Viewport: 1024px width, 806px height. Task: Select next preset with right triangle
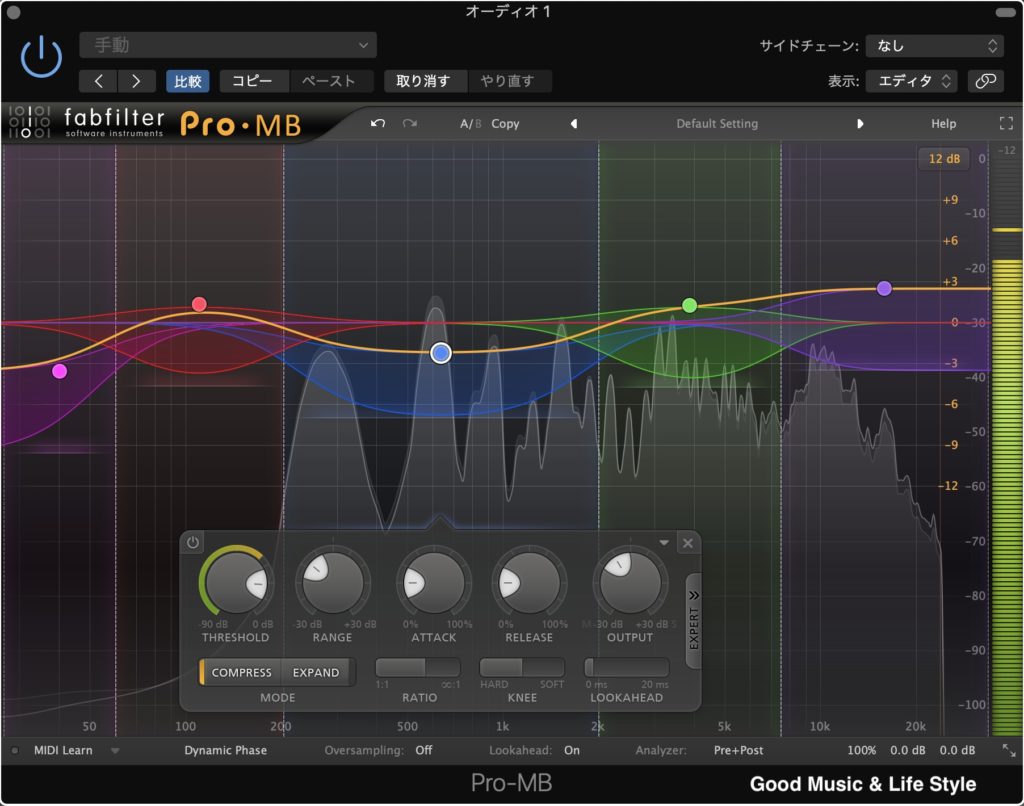[x=860, y=123]
